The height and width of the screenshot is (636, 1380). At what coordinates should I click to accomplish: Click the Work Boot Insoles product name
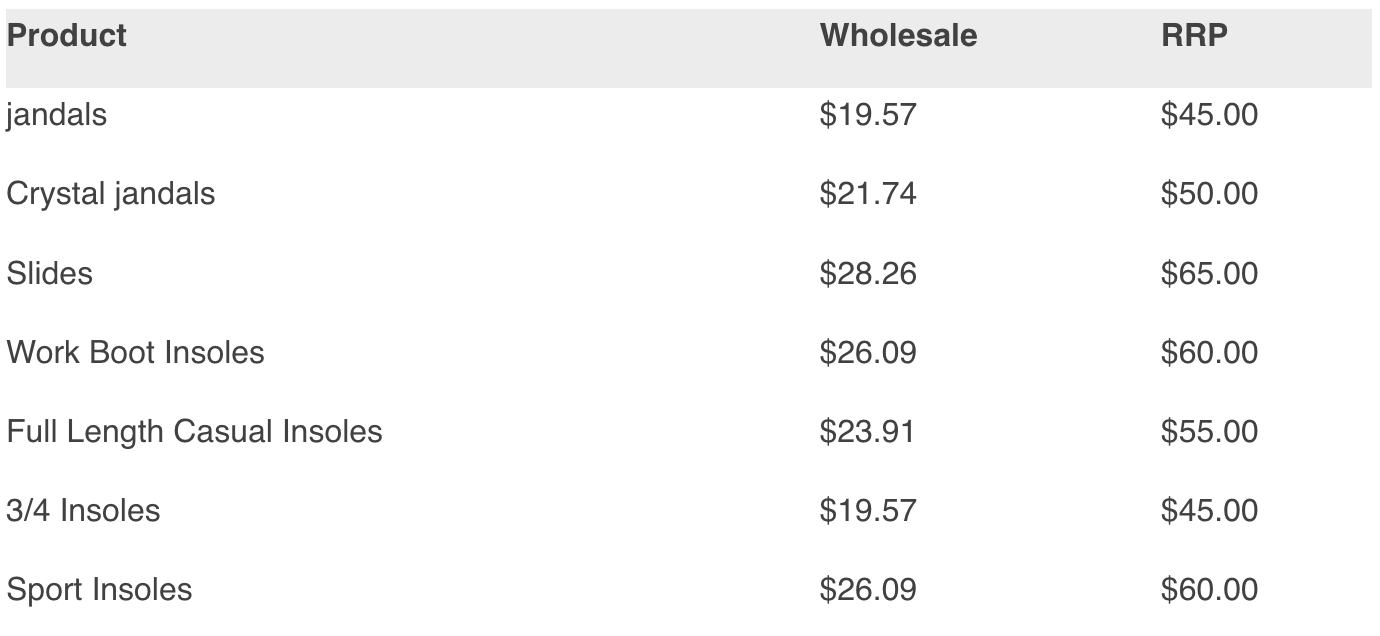tap(135, 352)
